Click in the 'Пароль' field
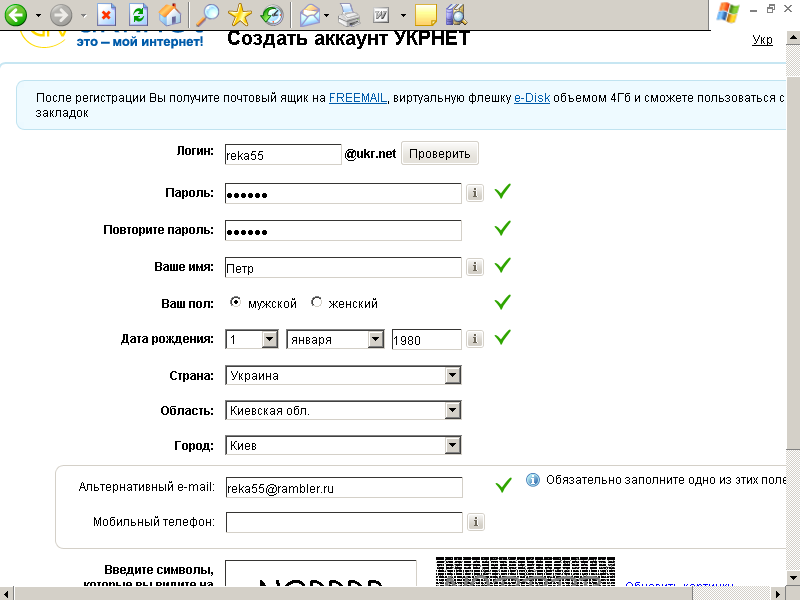This screenshot has width=800, height=600. point(343,193)
